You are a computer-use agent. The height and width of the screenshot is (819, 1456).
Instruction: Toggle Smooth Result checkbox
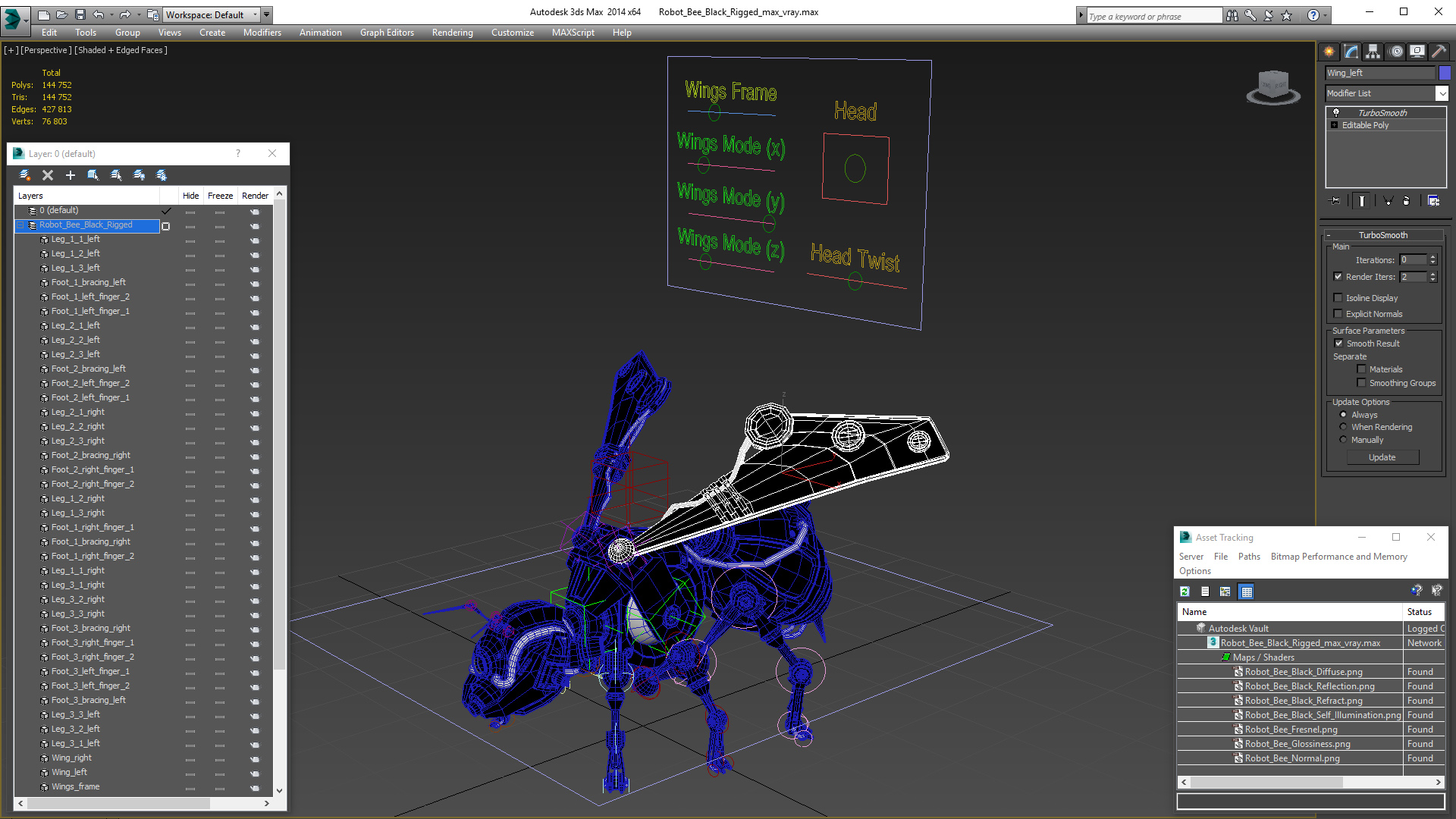1339,344
